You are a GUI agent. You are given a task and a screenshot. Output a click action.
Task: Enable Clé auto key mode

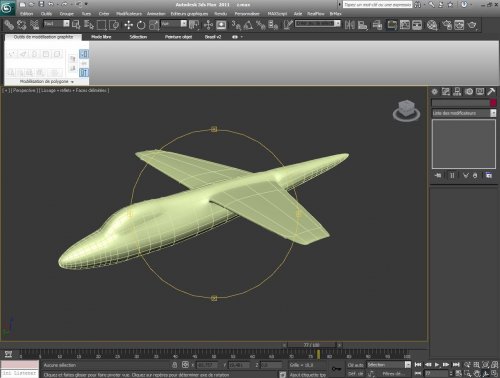tap(355, 365)
